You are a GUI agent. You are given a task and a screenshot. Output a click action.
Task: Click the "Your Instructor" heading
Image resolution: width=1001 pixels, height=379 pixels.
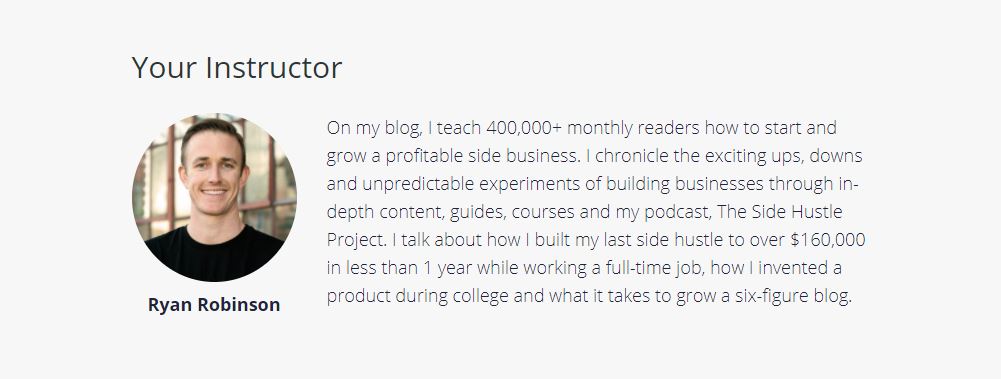coord(237,68)
